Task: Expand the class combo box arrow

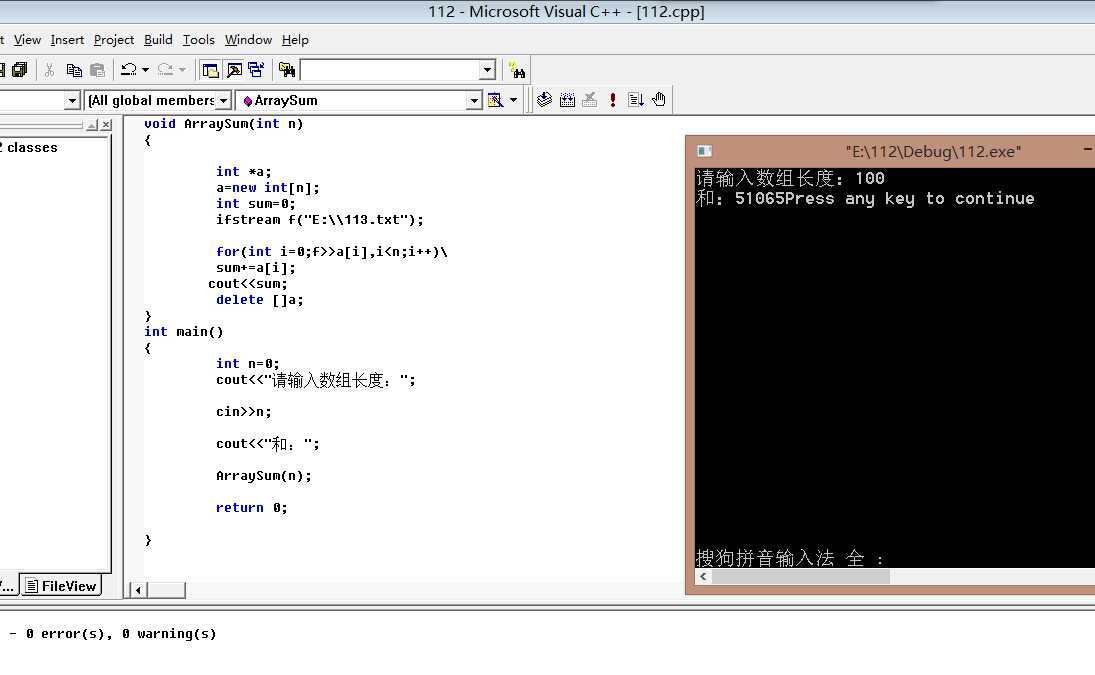Action: pyautogui.click(x=71, y=101)
